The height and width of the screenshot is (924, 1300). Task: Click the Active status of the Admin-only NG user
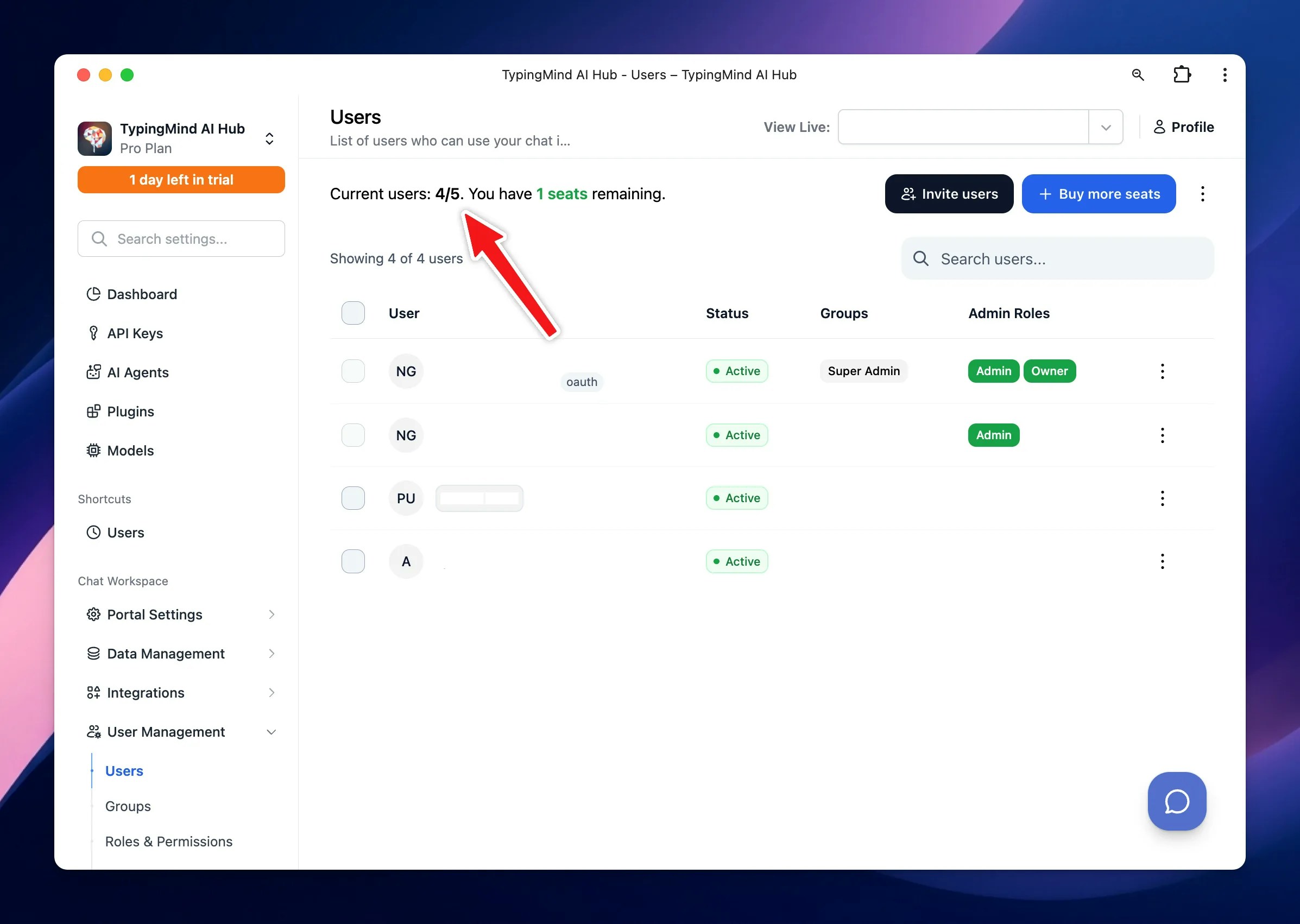[736, 435]
